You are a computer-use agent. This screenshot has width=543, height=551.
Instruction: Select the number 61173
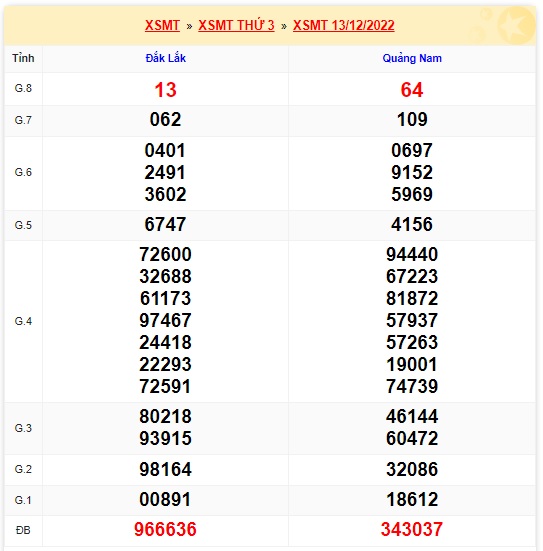pyautogui.click(x=166, y=298)
